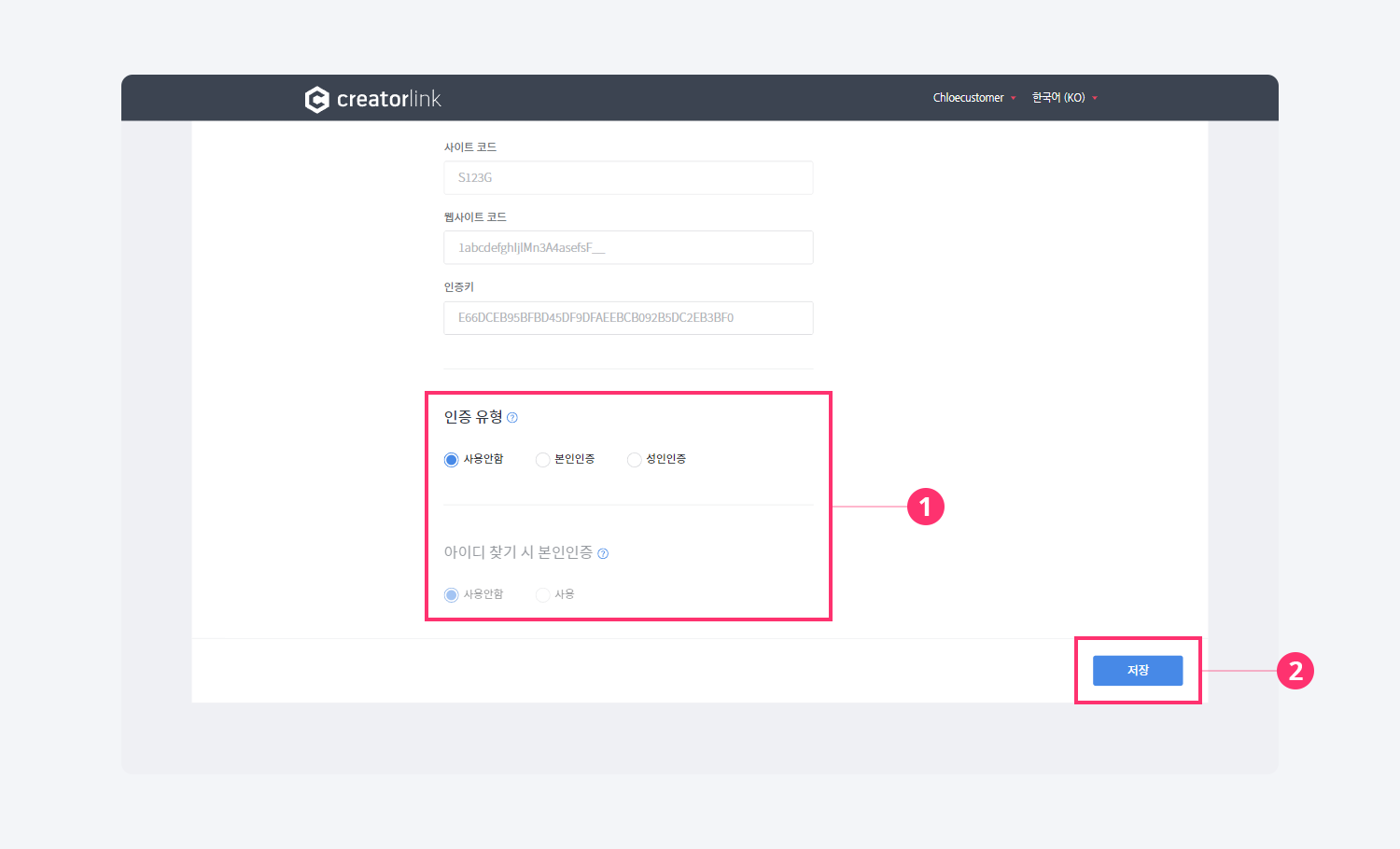The height and width of the screenshot is (849, 1400).
Task: Click the small arrow beside Chloecustomer
Action: (x=1014, y=98)
